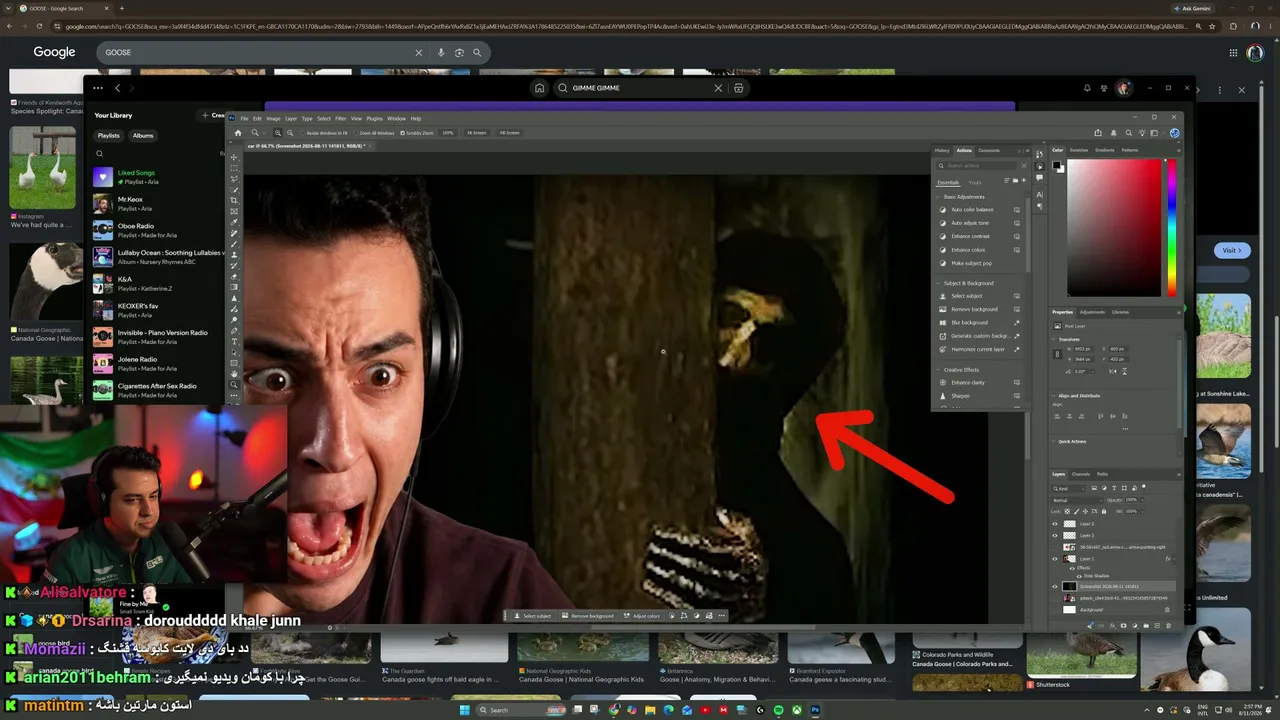Click the foreground color swatch in Color panel
Screen dimensions: 1280x720
1057,164
